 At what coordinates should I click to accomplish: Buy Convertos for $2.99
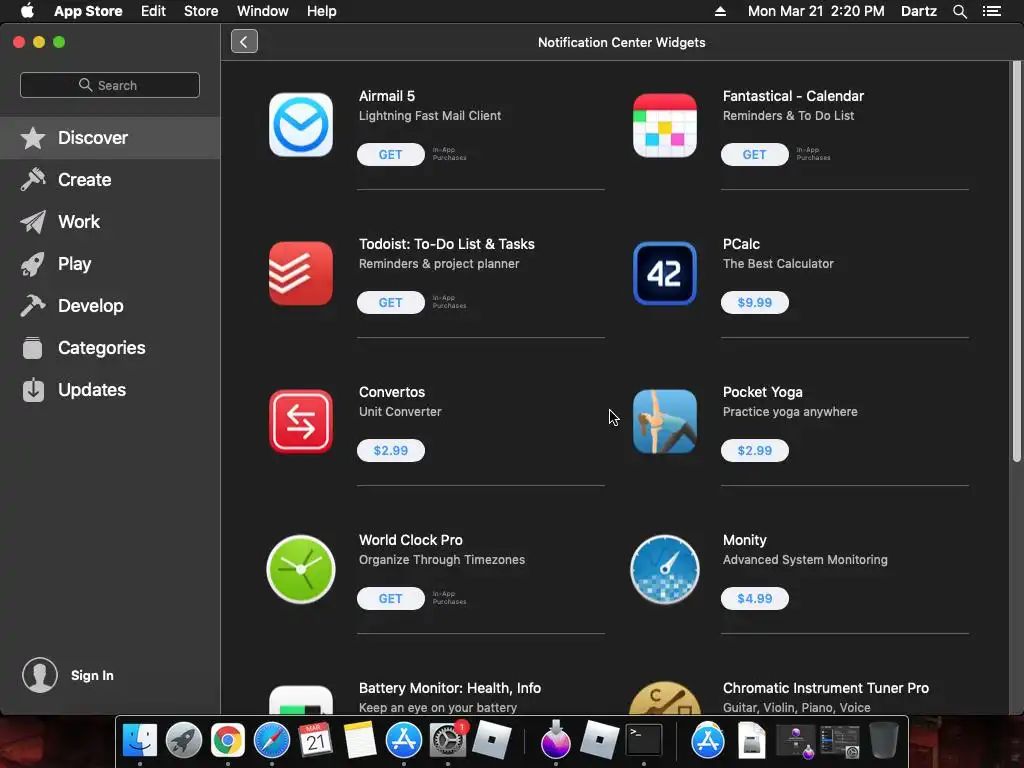tap(391, 451)
